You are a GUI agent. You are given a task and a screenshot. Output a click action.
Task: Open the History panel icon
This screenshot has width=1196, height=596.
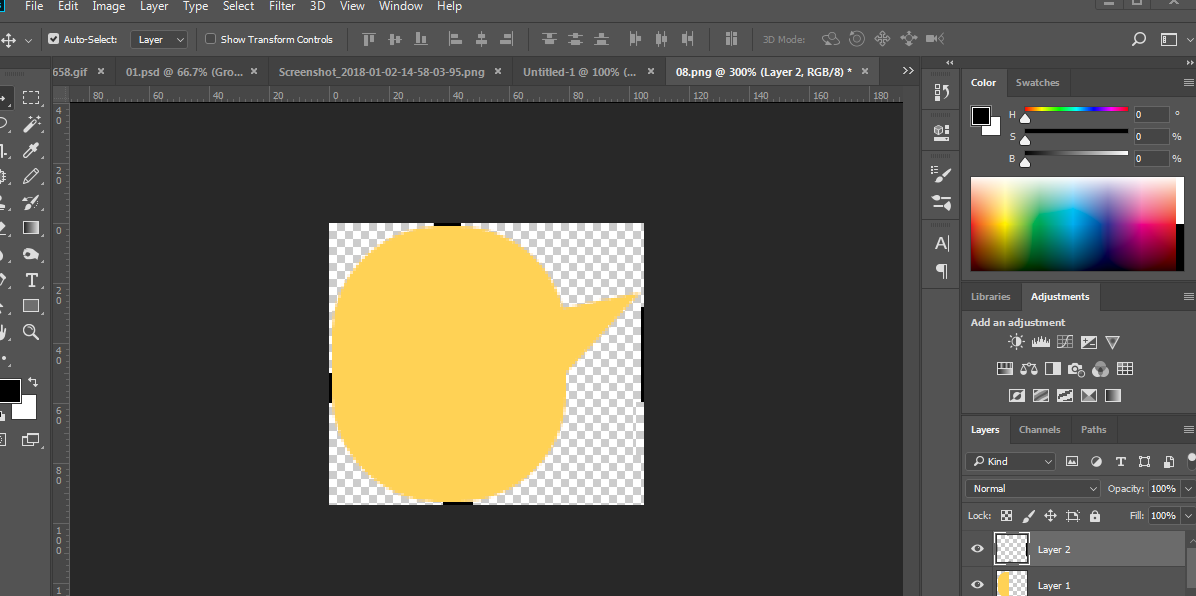(942, 92)
